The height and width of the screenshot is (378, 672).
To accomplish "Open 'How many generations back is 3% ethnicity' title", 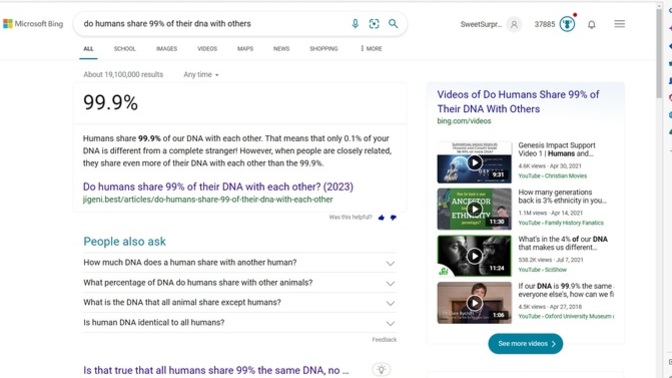I will point(562,196).
